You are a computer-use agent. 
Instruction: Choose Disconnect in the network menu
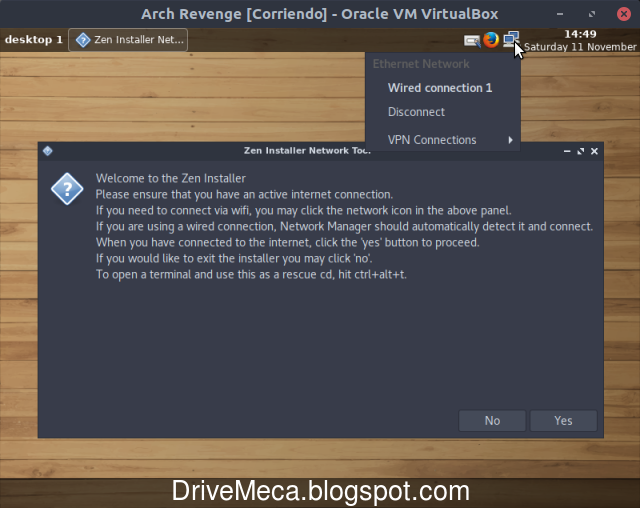coord(416,112)
